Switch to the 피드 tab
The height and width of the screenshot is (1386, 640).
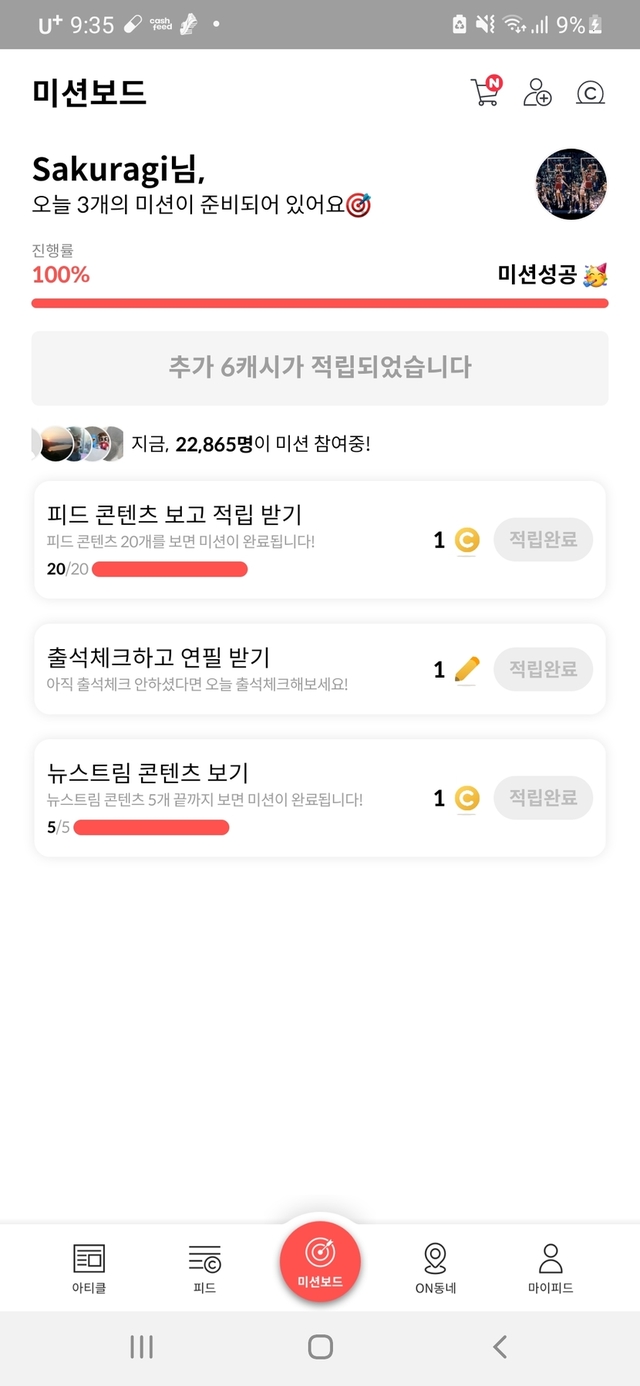tap(204, 1268)
